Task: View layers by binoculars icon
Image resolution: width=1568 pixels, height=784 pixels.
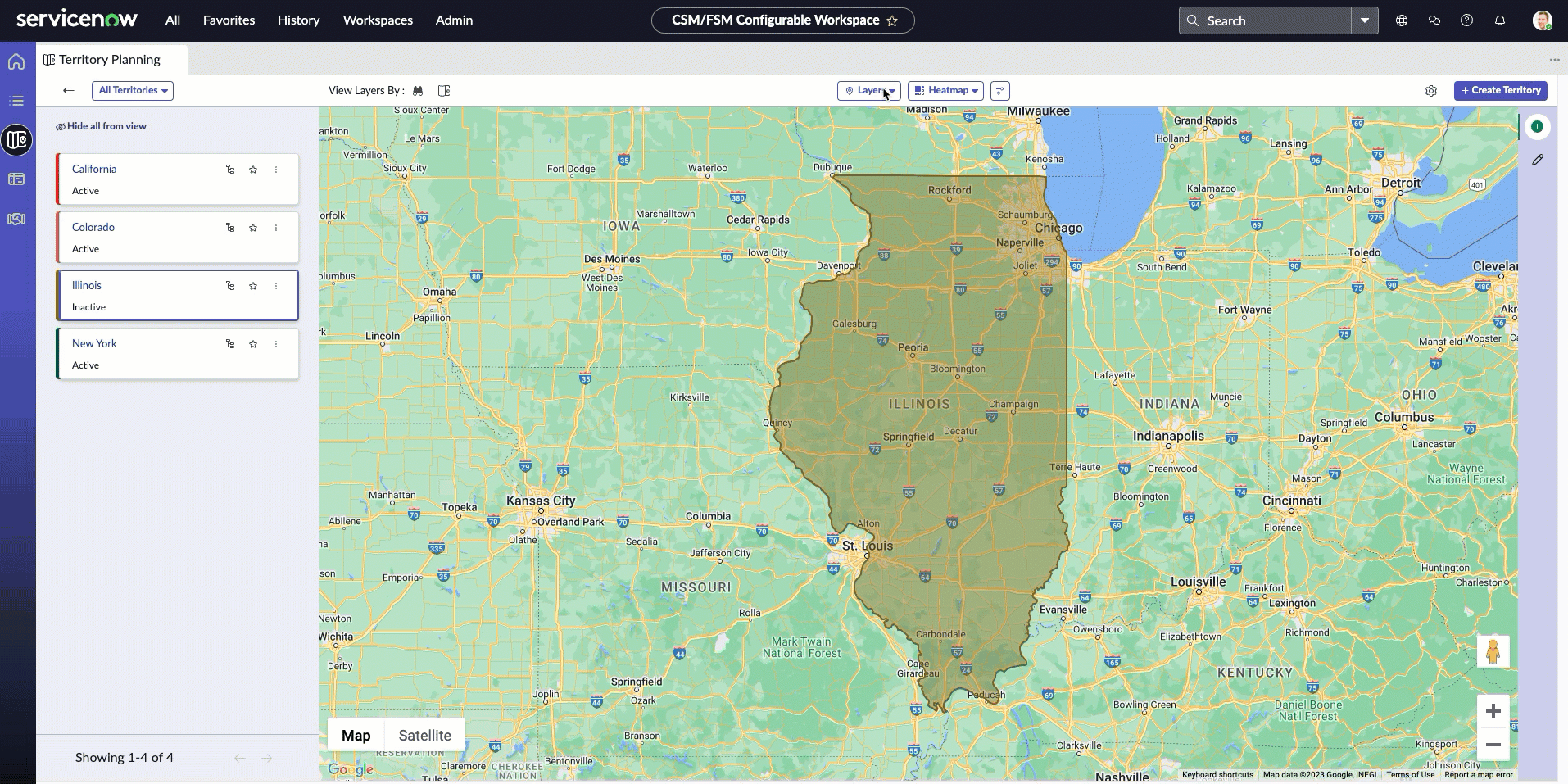Action: click(418, 91)
